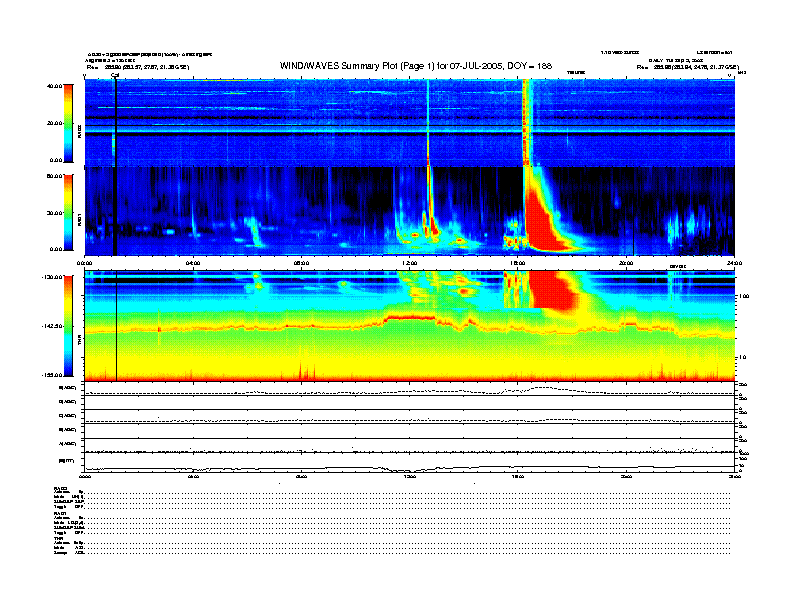Image resolution: width=792 pixels, height=612 pixels.
Task: Click the wide vertical burst stripe after 16:00 in RAD2
Action: (x=527, y=123)
